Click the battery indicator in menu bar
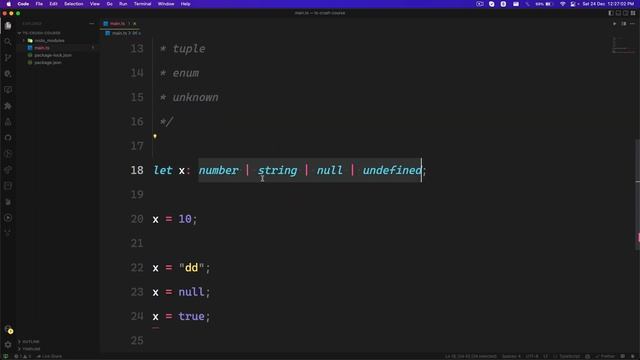Image resolution: width=640 pixels, height=360 pixels. pos(544,4)
